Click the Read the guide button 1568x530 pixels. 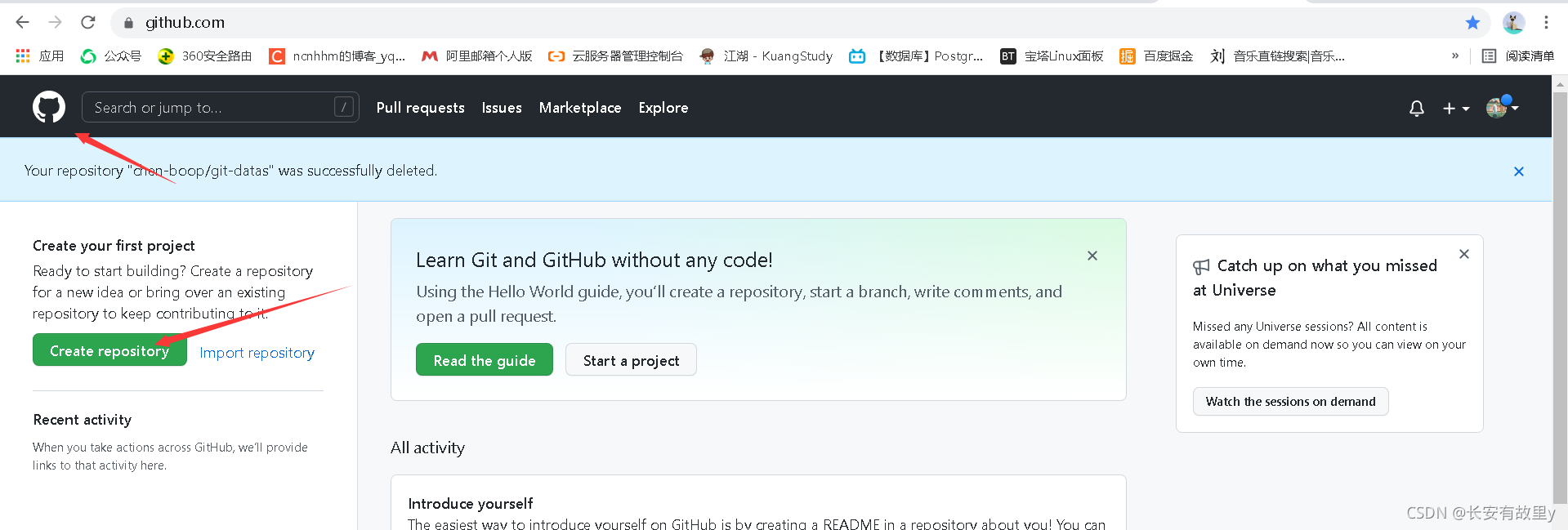pos(485,360)
